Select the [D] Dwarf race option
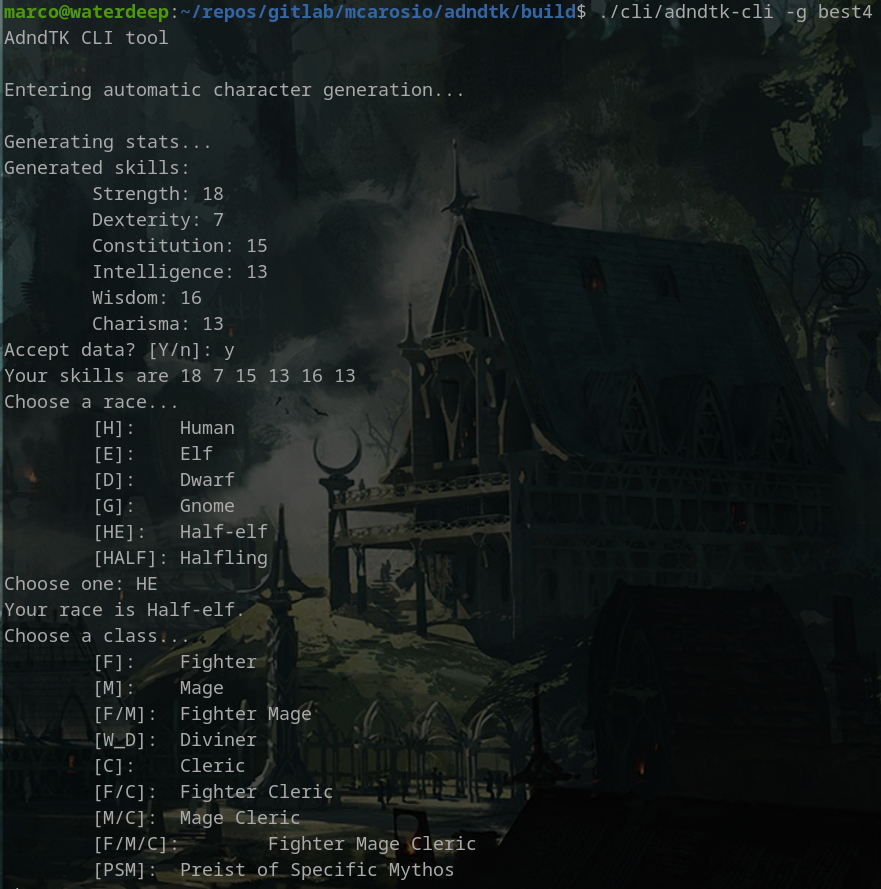The height and width of the screenshot is (889, 881). [x=163, y=480]
